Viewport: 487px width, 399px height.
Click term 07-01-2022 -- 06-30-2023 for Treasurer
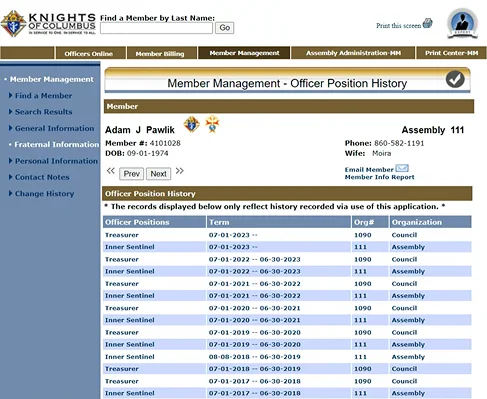click(255, 259)
